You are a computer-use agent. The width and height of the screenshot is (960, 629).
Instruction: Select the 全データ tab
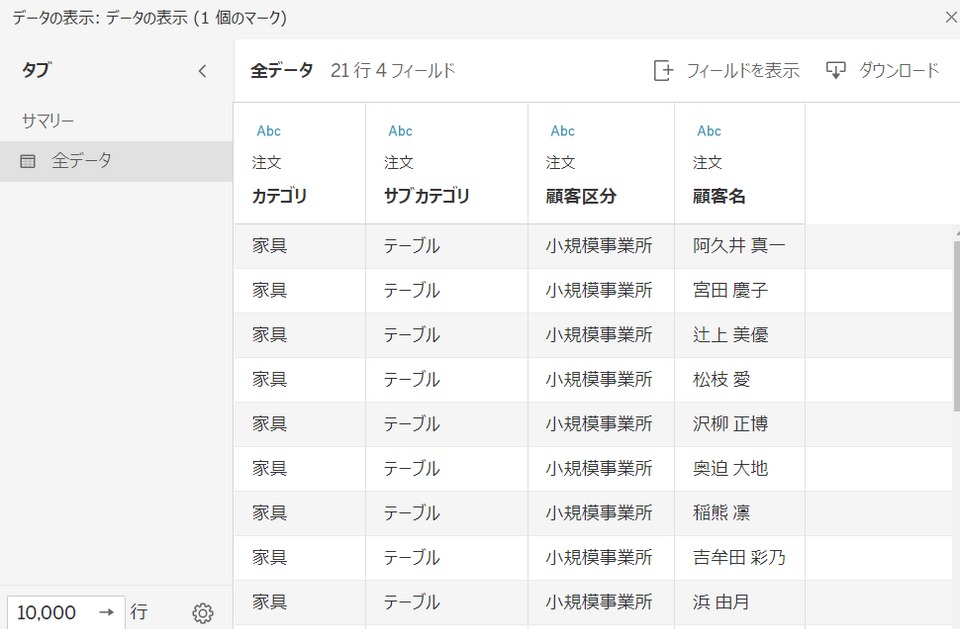[x=116, y=161]
